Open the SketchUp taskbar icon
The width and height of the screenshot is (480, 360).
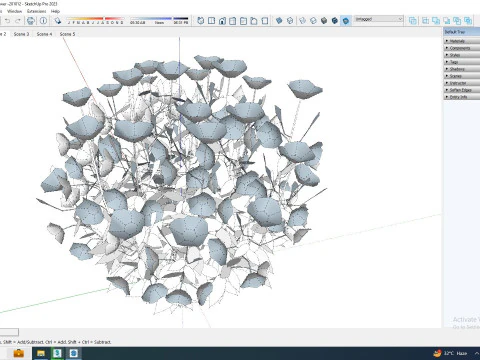(74, 353)
